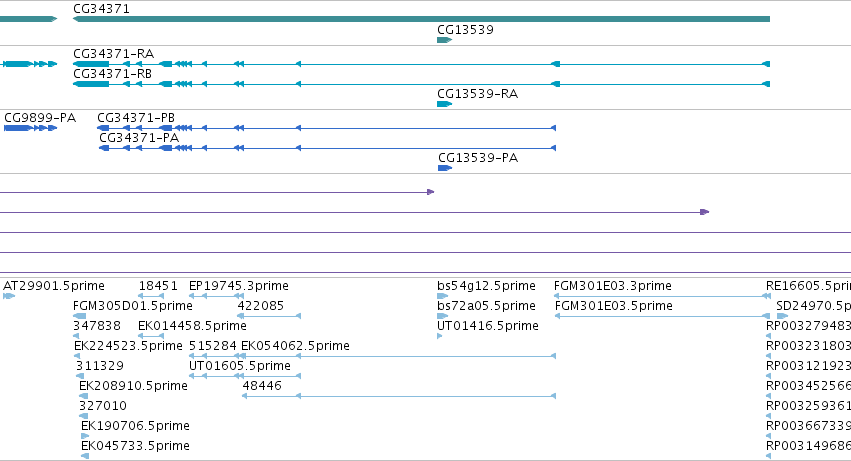Open EK208910.5prime EST label
This screenshot has width=851, height=461.
[x=134, y=387]
